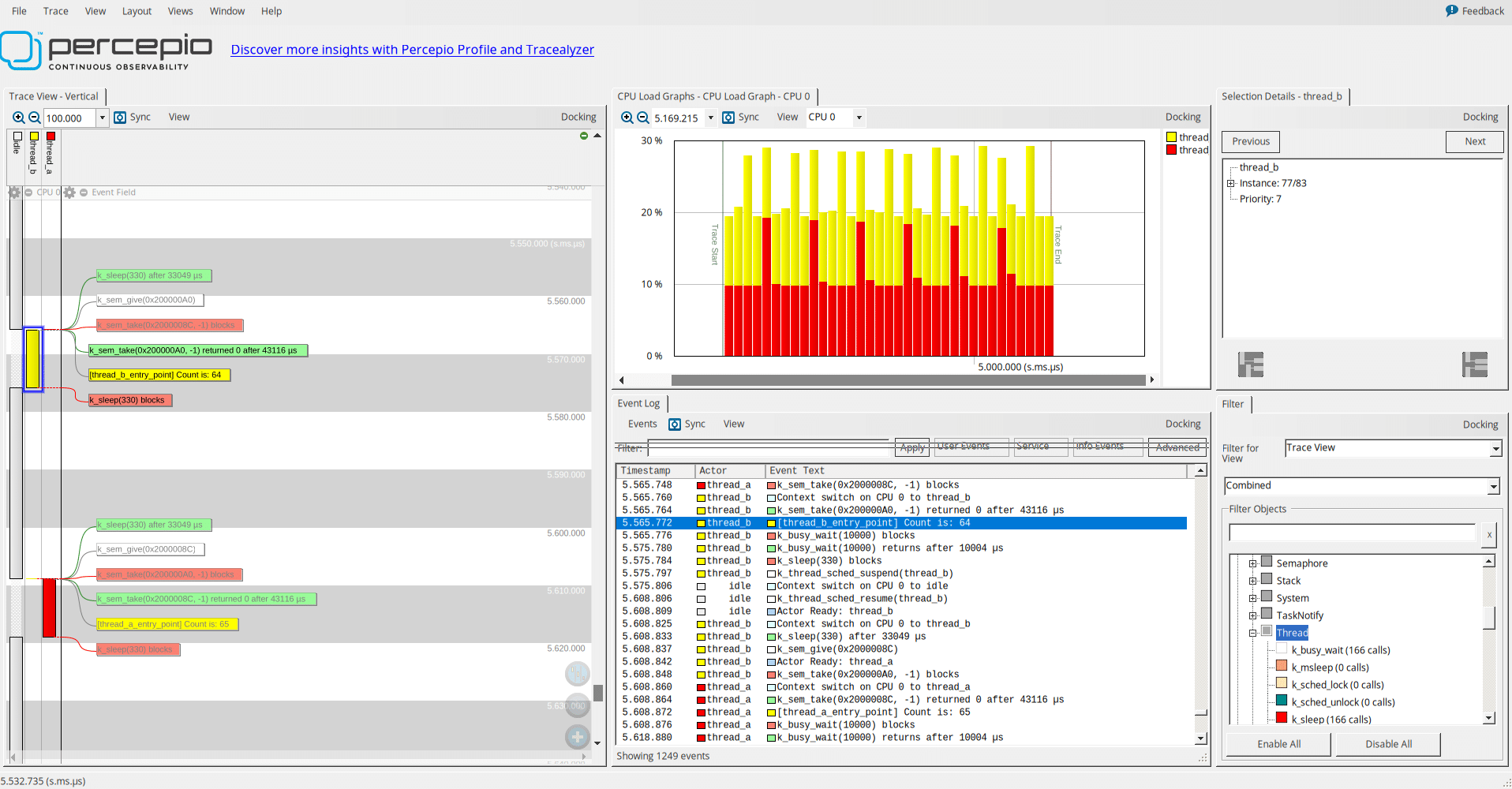The width and height of the screenshot is (1512, 789).
Task: Open the CPU 0 dropdown in CPU Load Graphs
Action: (859, 117)
